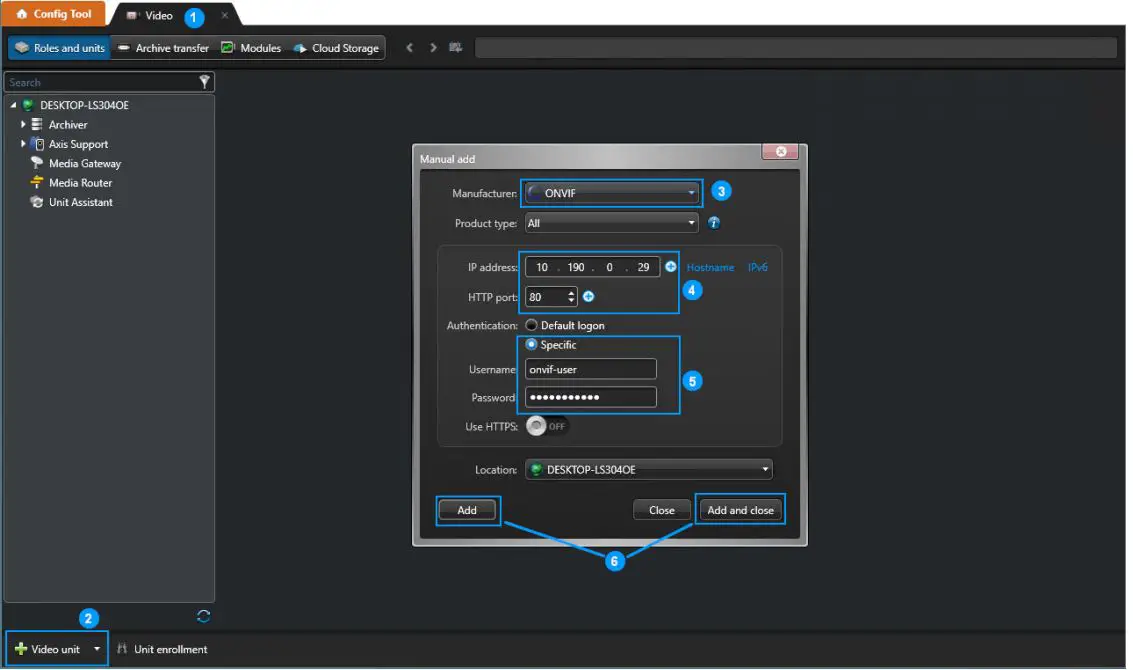Close the Video tab

click(224, 15)
